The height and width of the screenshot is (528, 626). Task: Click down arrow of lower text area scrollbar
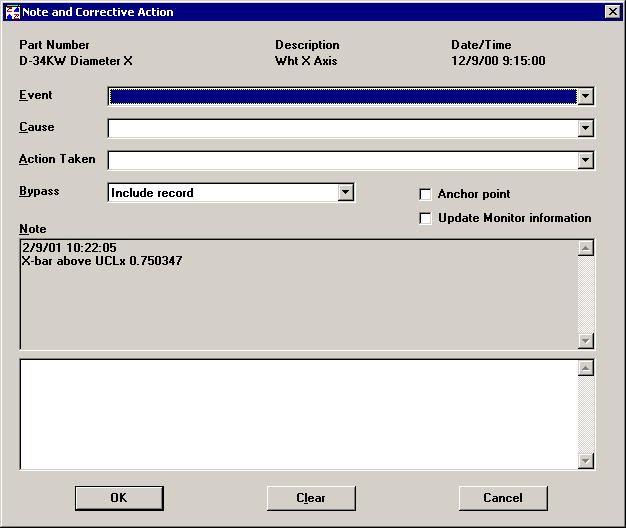(x=586, y=460)
